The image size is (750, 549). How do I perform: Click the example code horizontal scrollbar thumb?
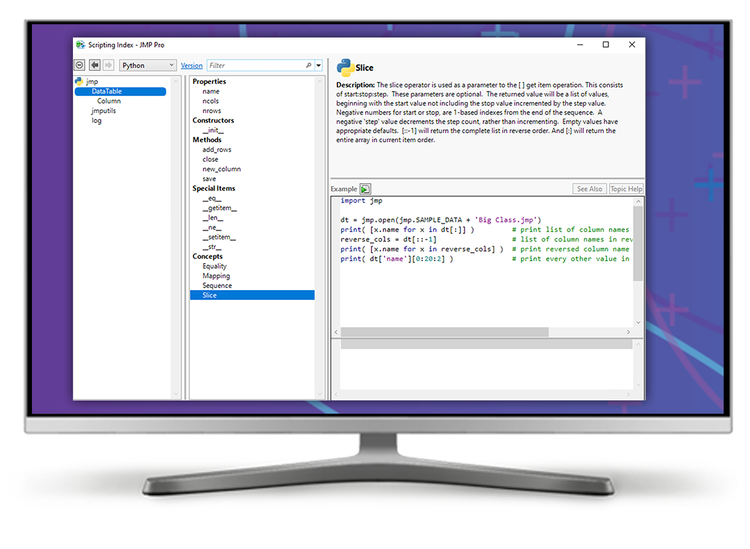[x=445, y=332]
